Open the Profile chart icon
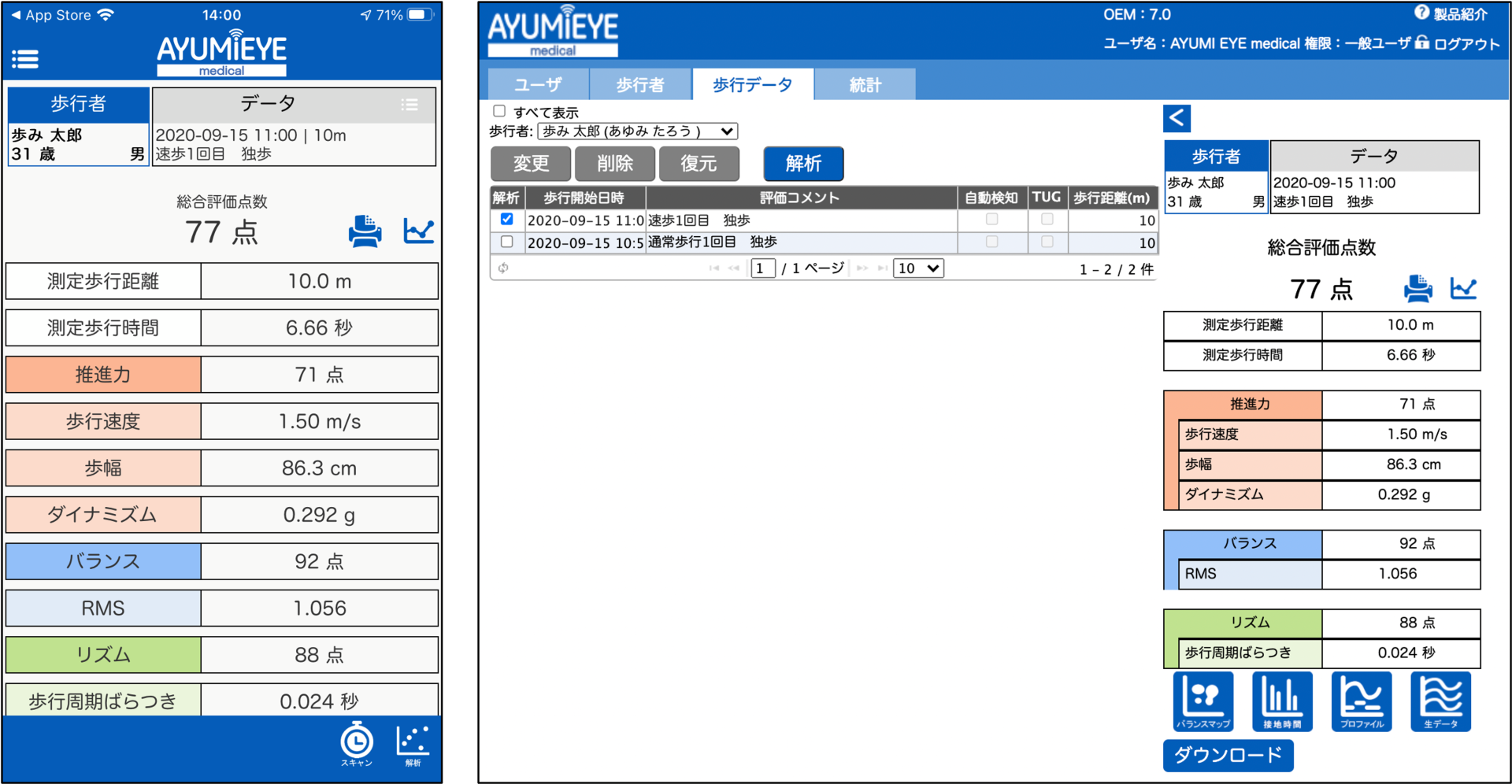Screen dimensions: 1512x784 point(1362,701)
